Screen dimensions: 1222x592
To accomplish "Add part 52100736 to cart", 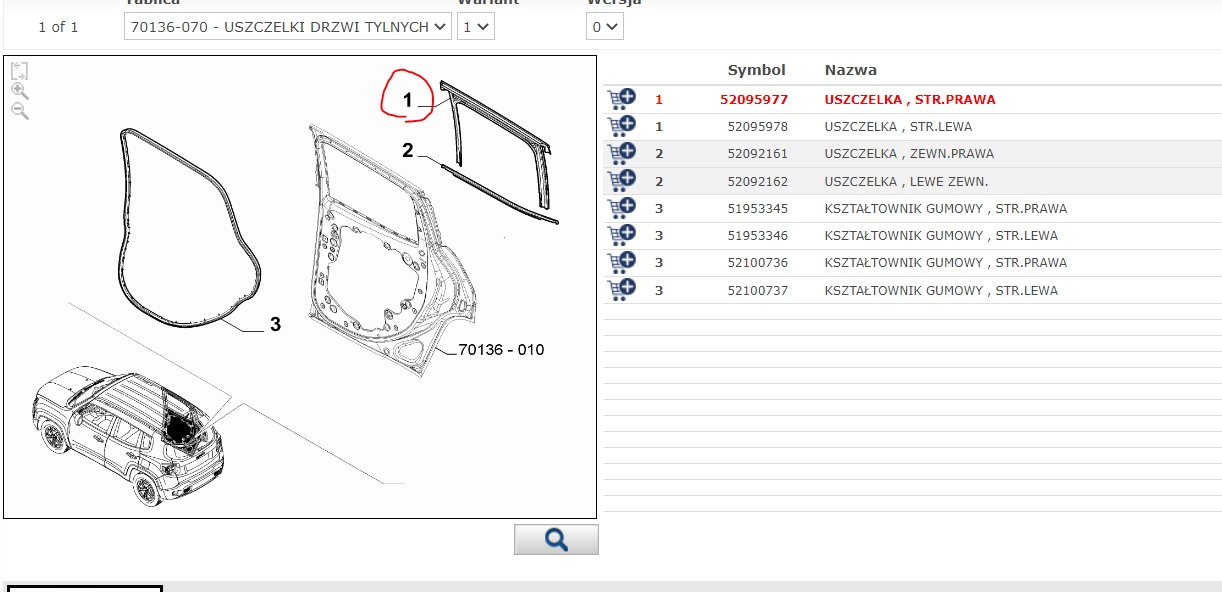I will pos(621,262).
